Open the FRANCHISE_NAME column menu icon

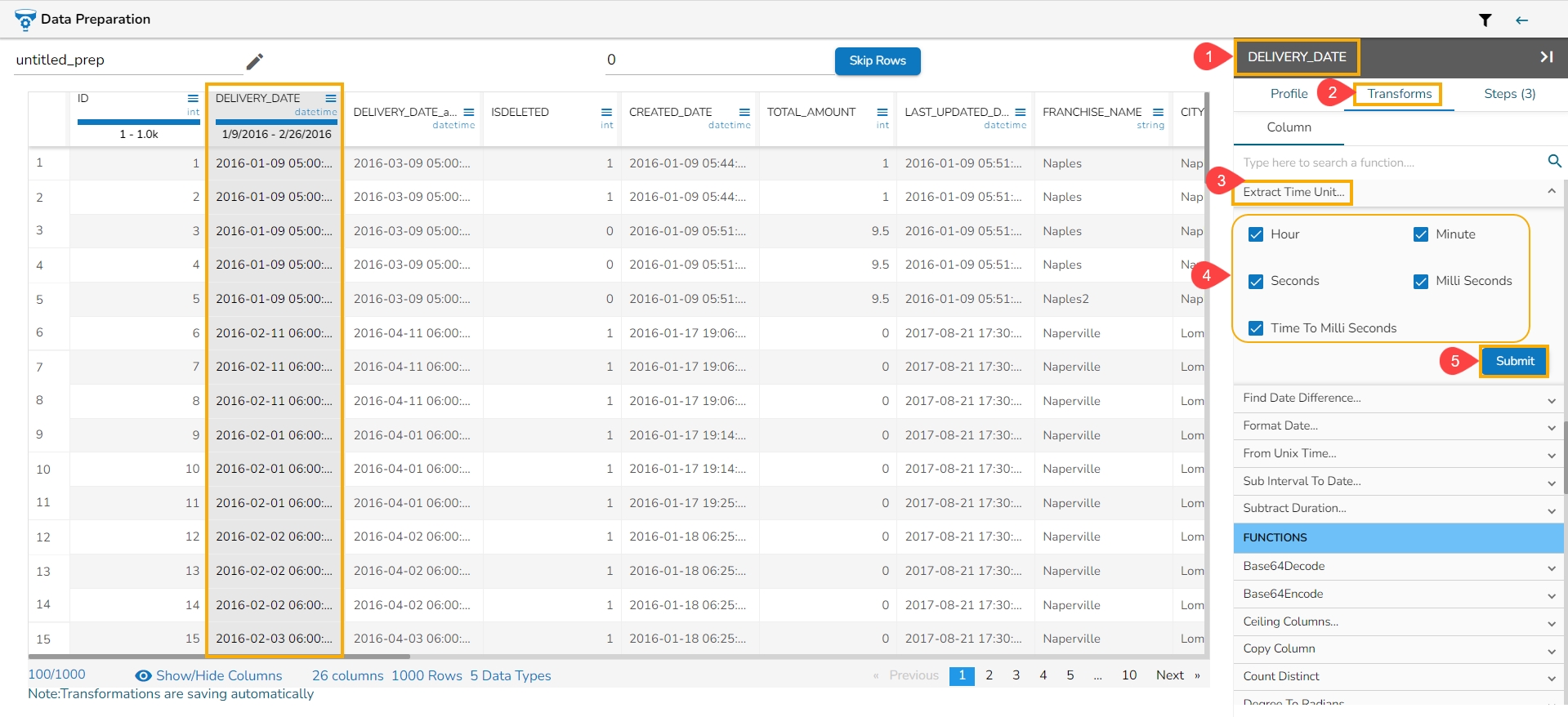[1158, 113]
